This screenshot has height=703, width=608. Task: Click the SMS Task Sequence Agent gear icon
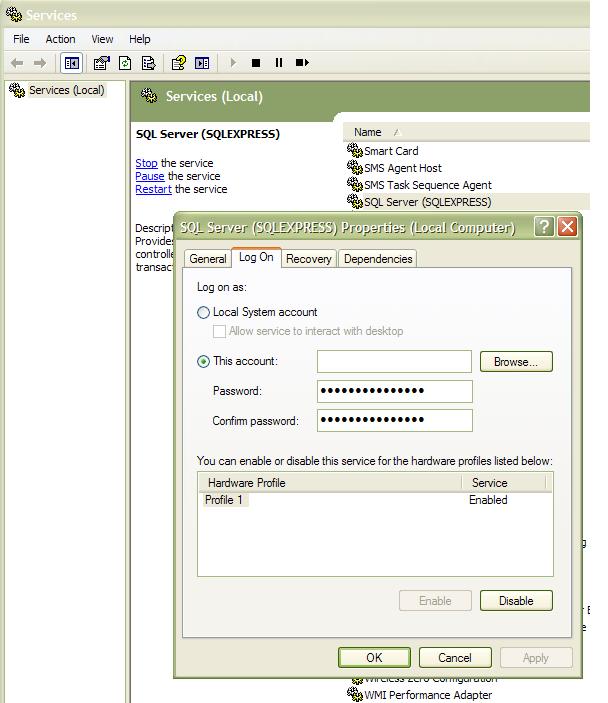(x=354, y=184)
